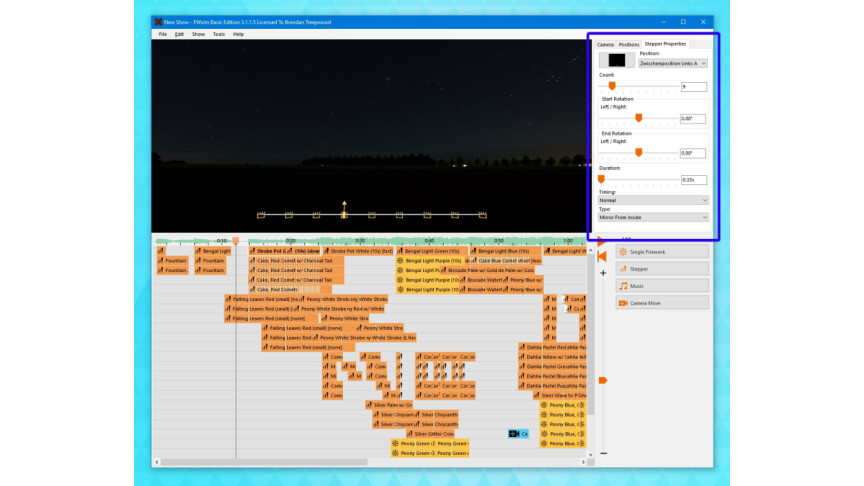Click the Duration 0.33s field

tap(694, 180)
